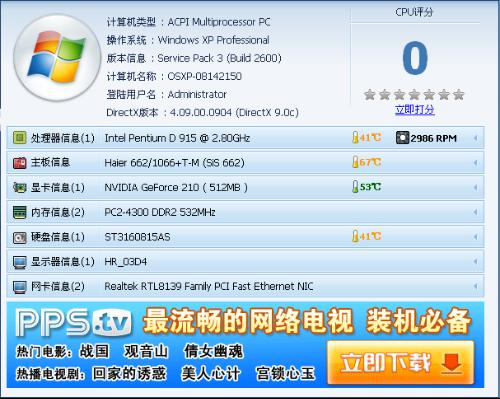The image size is (500, 399).
Task: Click the red motherboard info icon
Action: (x=19, y=163)
